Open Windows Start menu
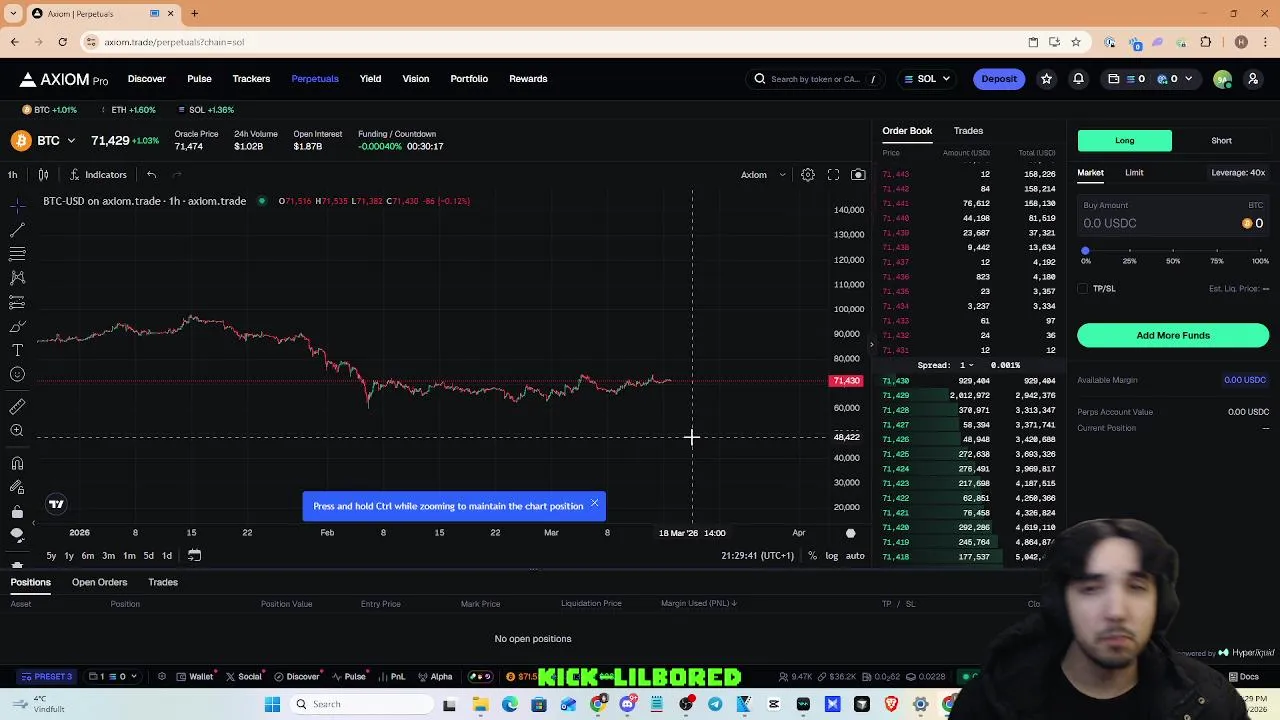This screenshot has height=720, width=1280. [272, 704]
